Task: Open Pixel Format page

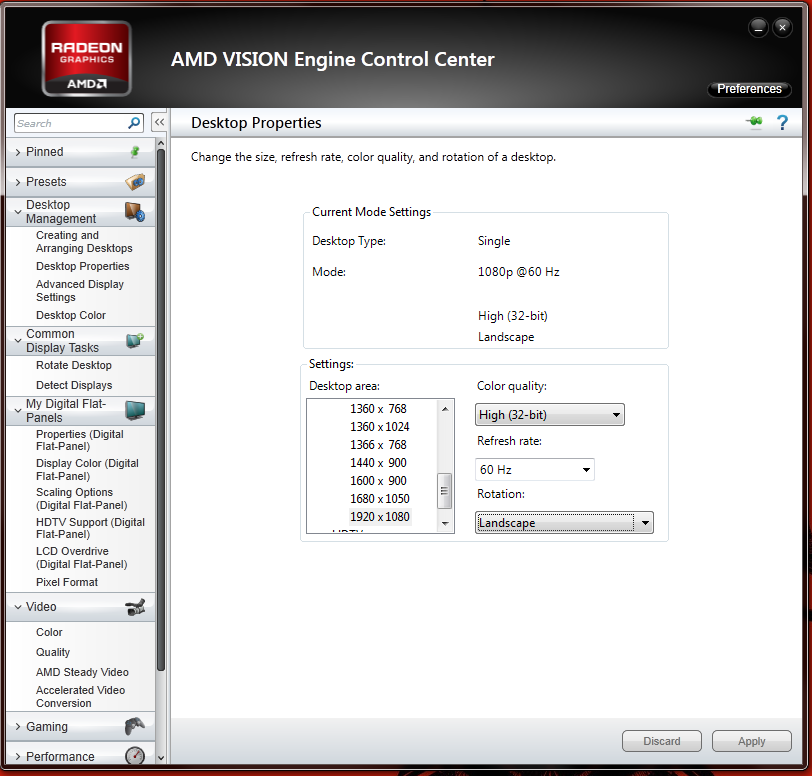Action: pos(67,582)
